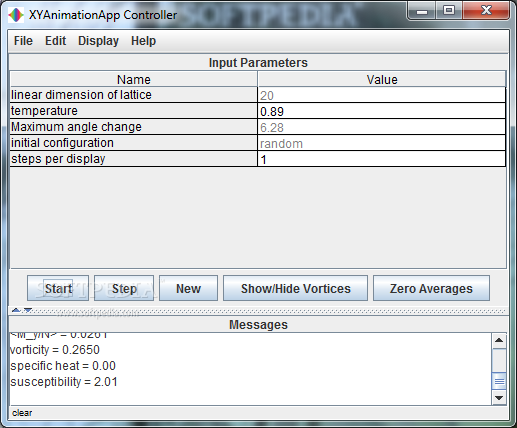Edit the temperature value field 0.89

[x=382, y=111]
